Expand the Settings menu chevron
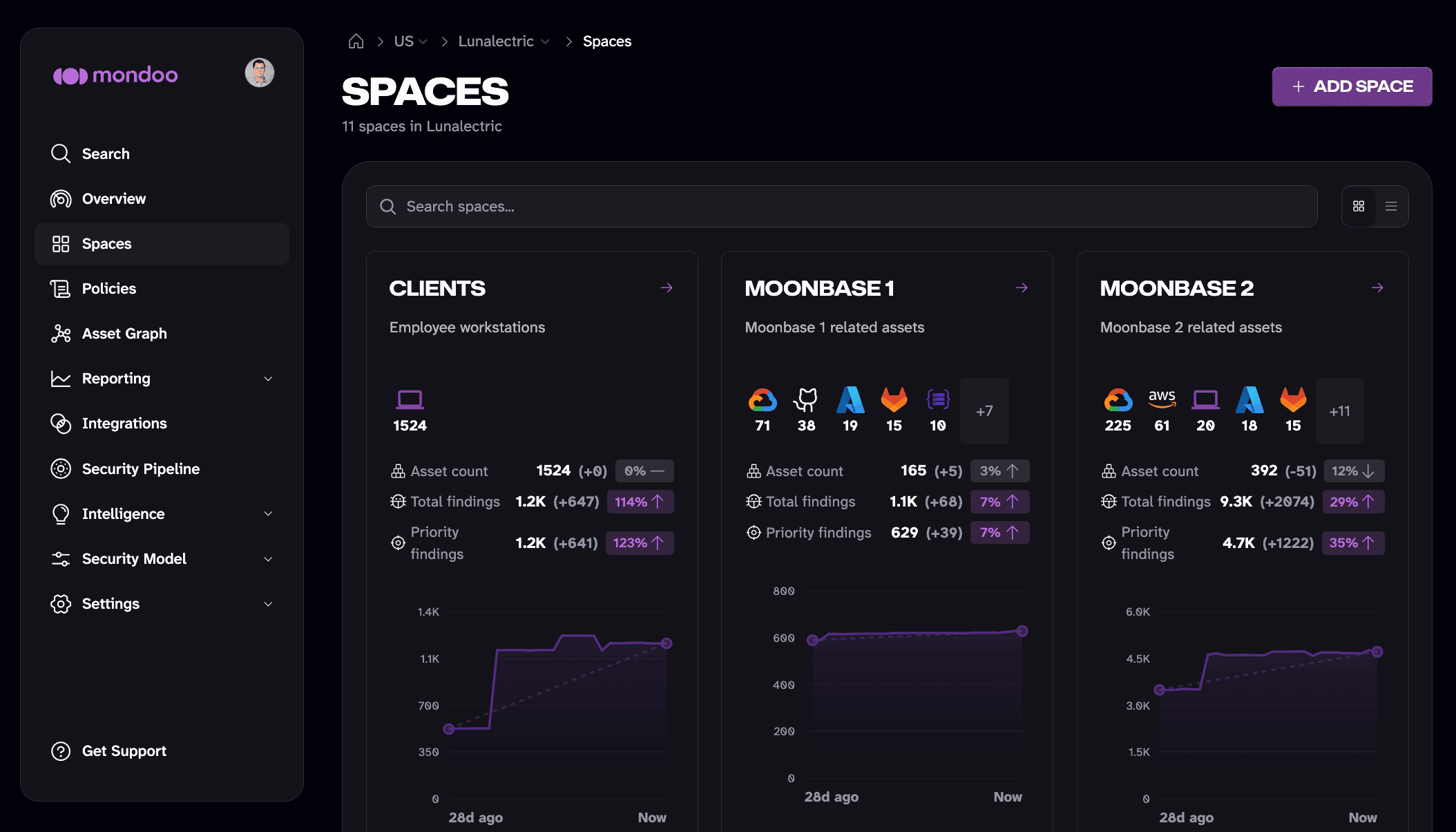The image size is (1456, 832). (x=268, y=604)
